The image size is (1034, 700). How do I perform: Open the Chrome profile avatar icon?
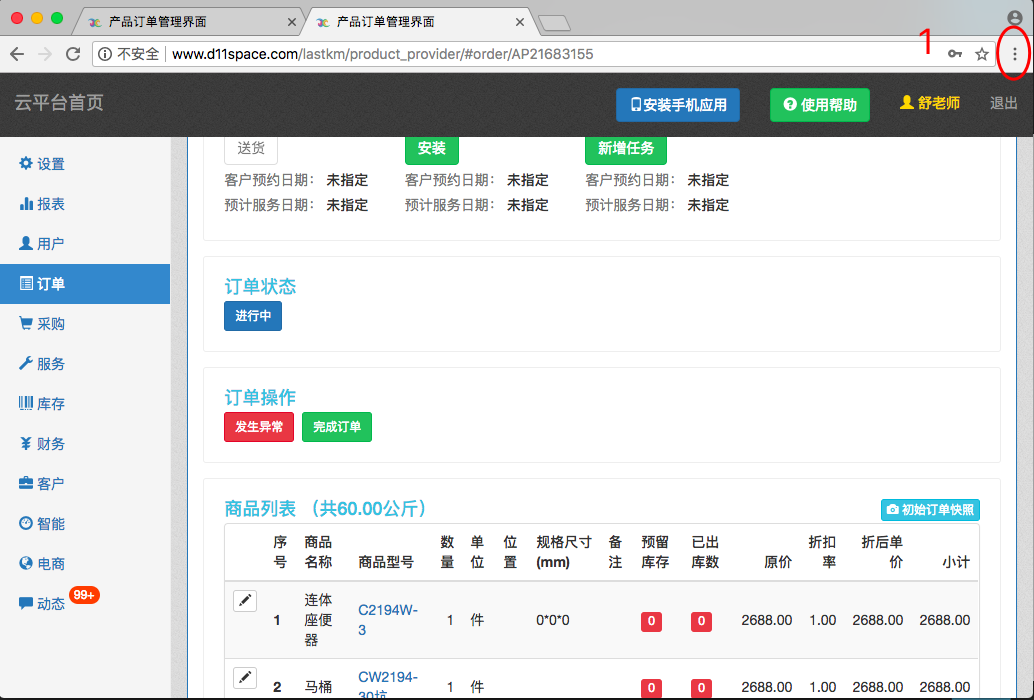pos(1015,18)
